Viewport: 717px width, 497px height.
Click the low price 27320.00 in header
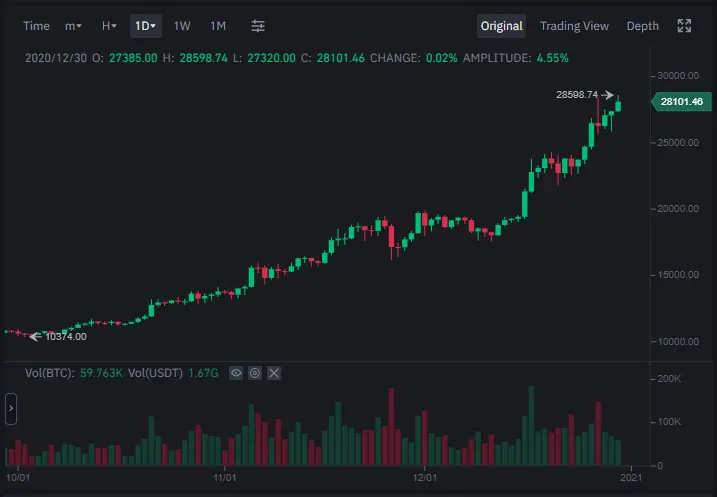271,58
